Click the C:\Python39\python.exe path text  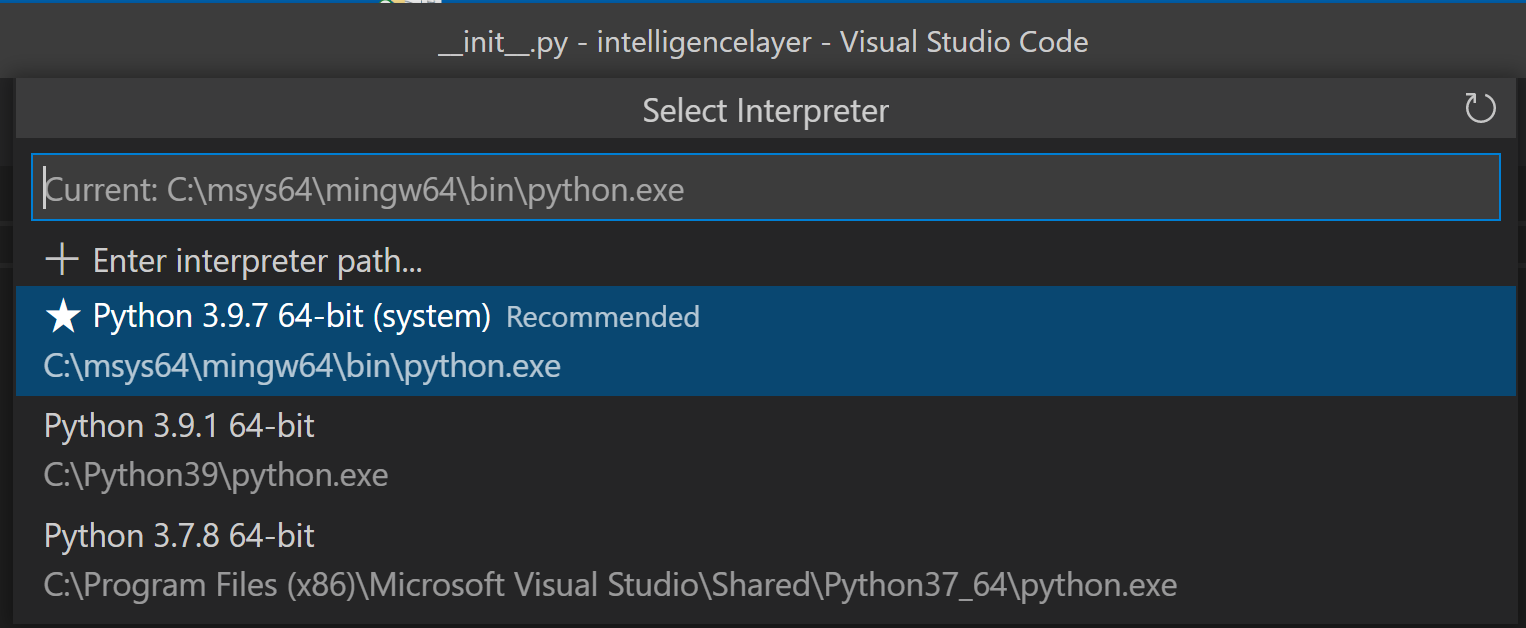pos(216,475)
